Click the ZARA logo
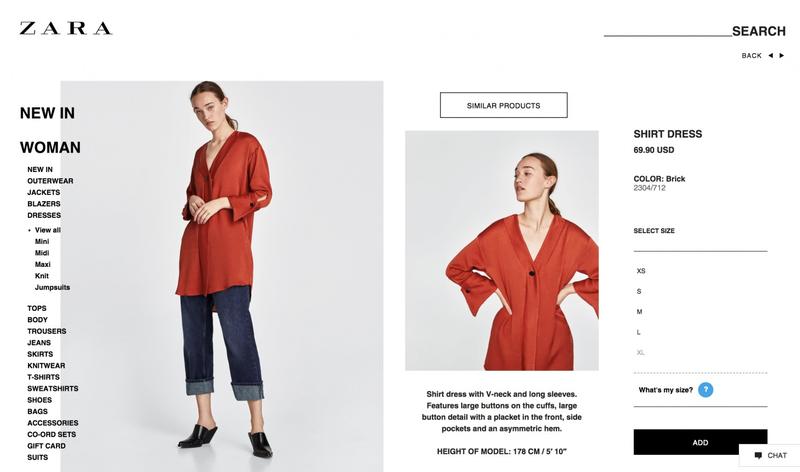800x472 pixels. click(x=66, y=28)
